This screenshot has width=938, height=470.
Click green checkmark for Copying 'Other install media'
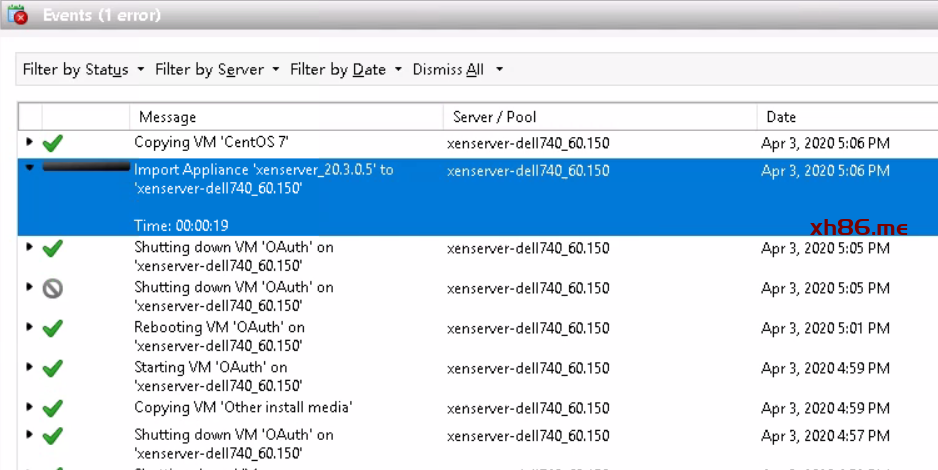pos(53,408)
